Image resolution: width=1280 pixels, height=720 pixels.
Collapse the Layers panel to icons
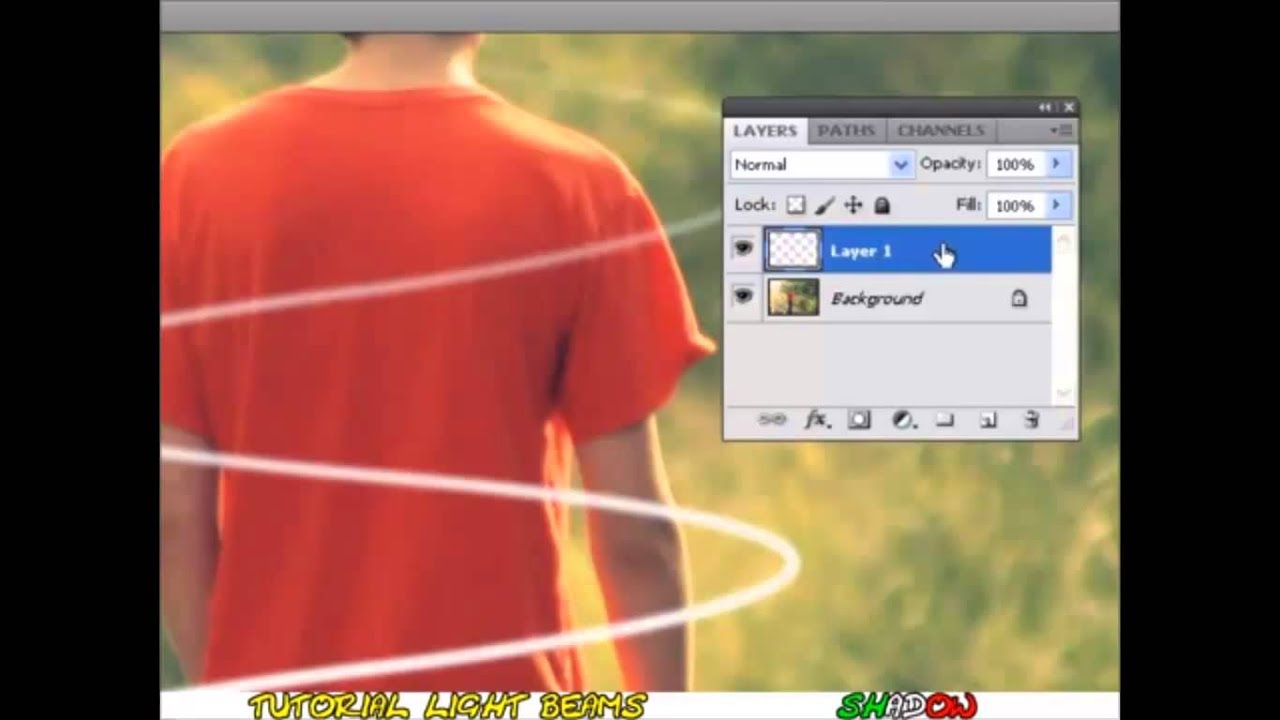pos(1045,107)
